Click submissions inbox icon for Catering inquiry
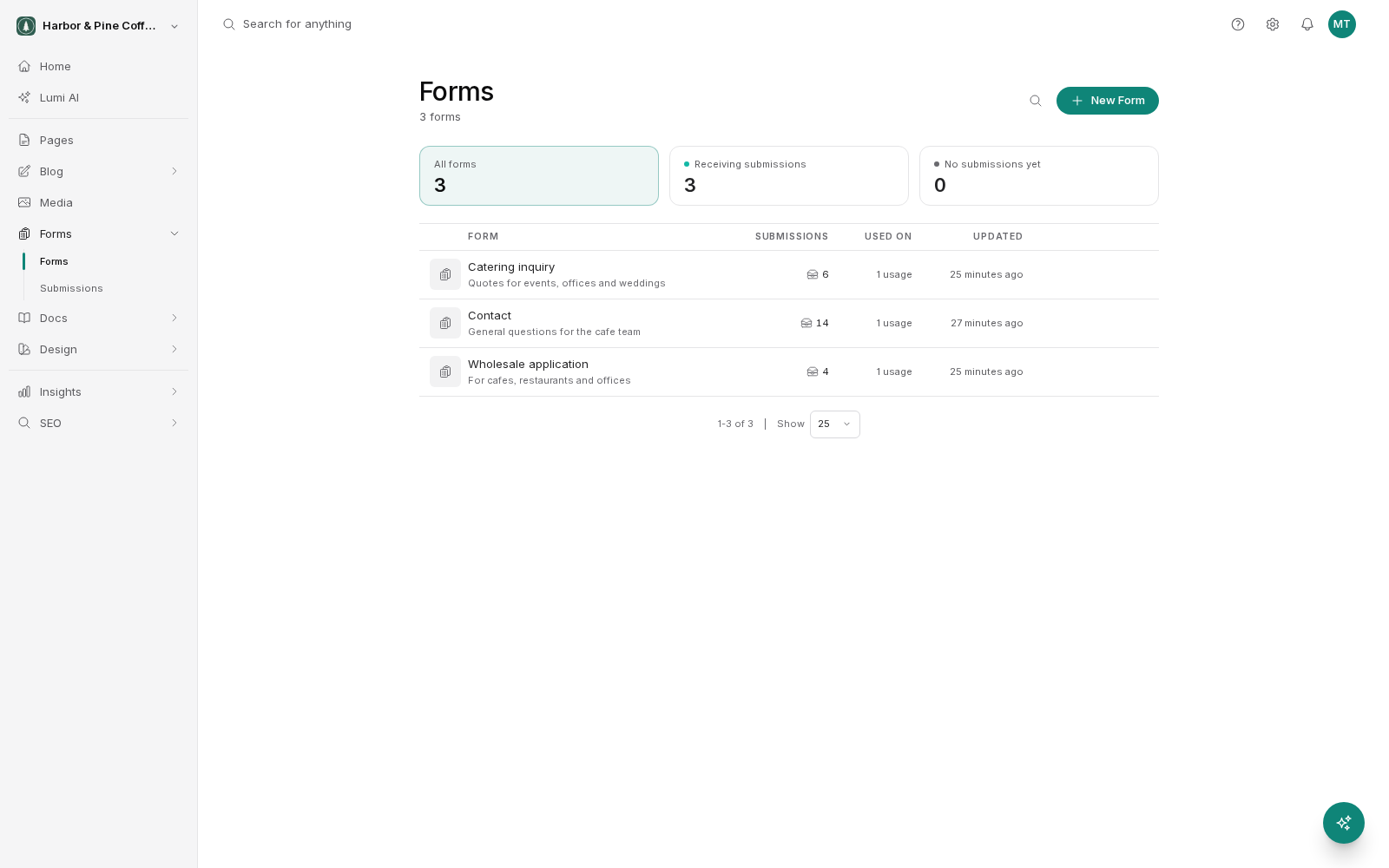 coord(813,274)
